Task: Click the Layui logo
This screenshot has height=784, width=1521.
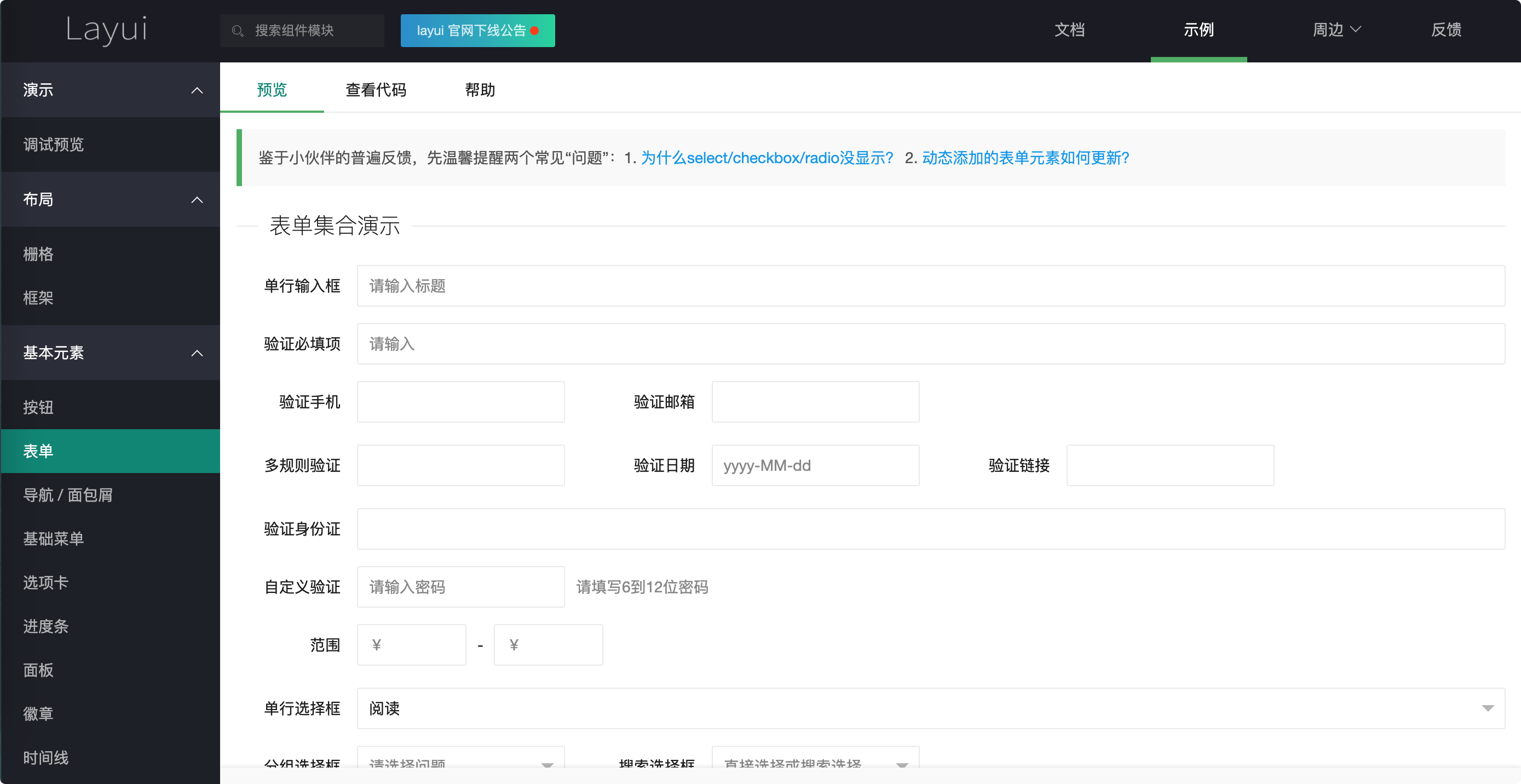Action: coord(107,30)
